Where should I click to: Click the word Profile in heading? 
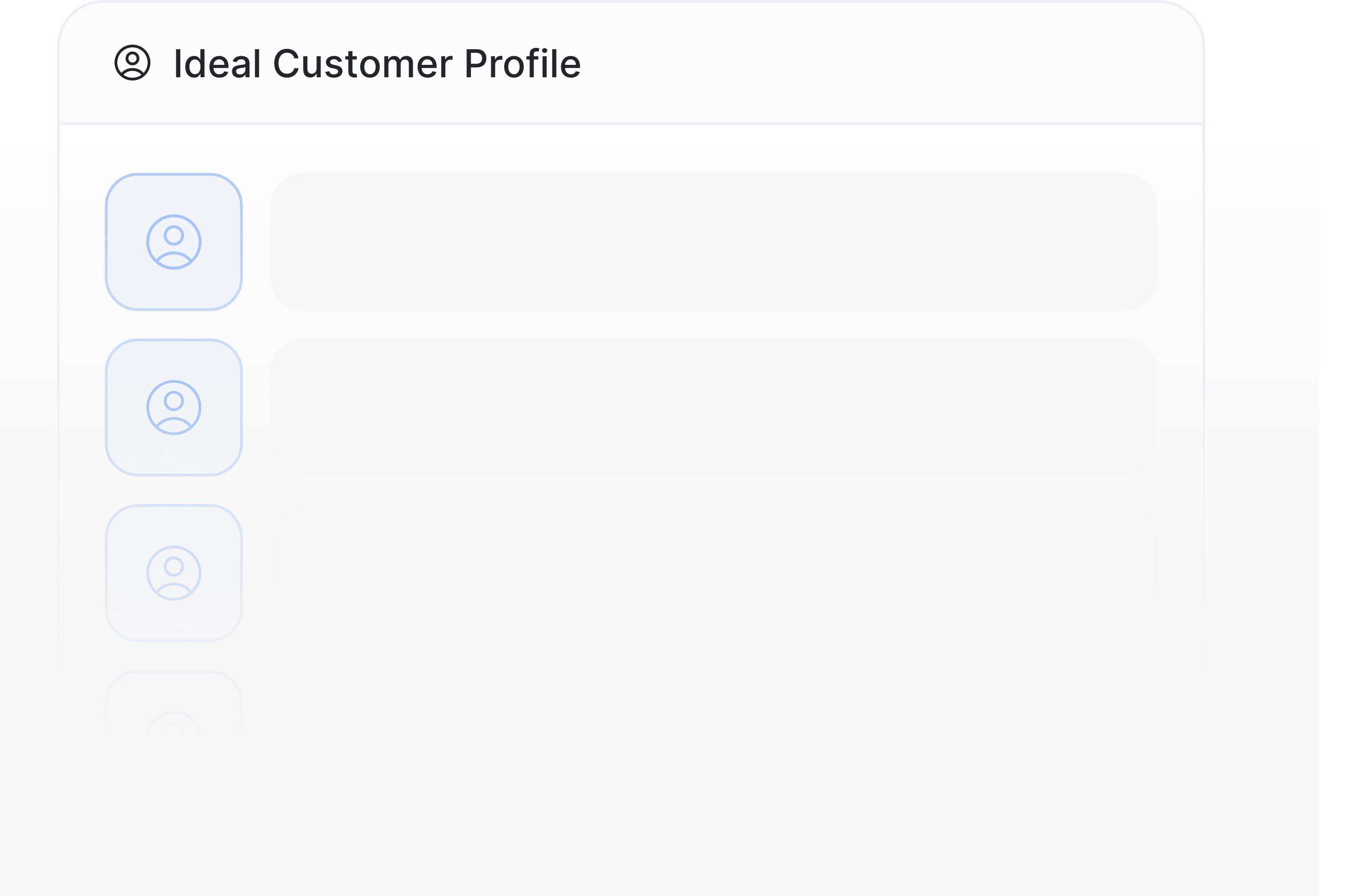click(523, 63)
